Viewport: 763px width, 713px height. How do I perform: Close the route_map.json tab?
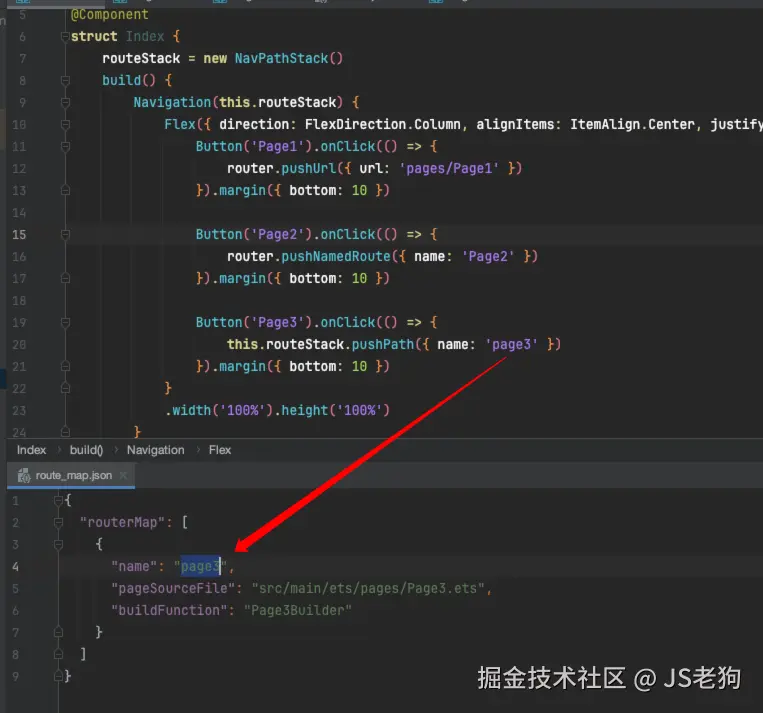click(124, 475)
